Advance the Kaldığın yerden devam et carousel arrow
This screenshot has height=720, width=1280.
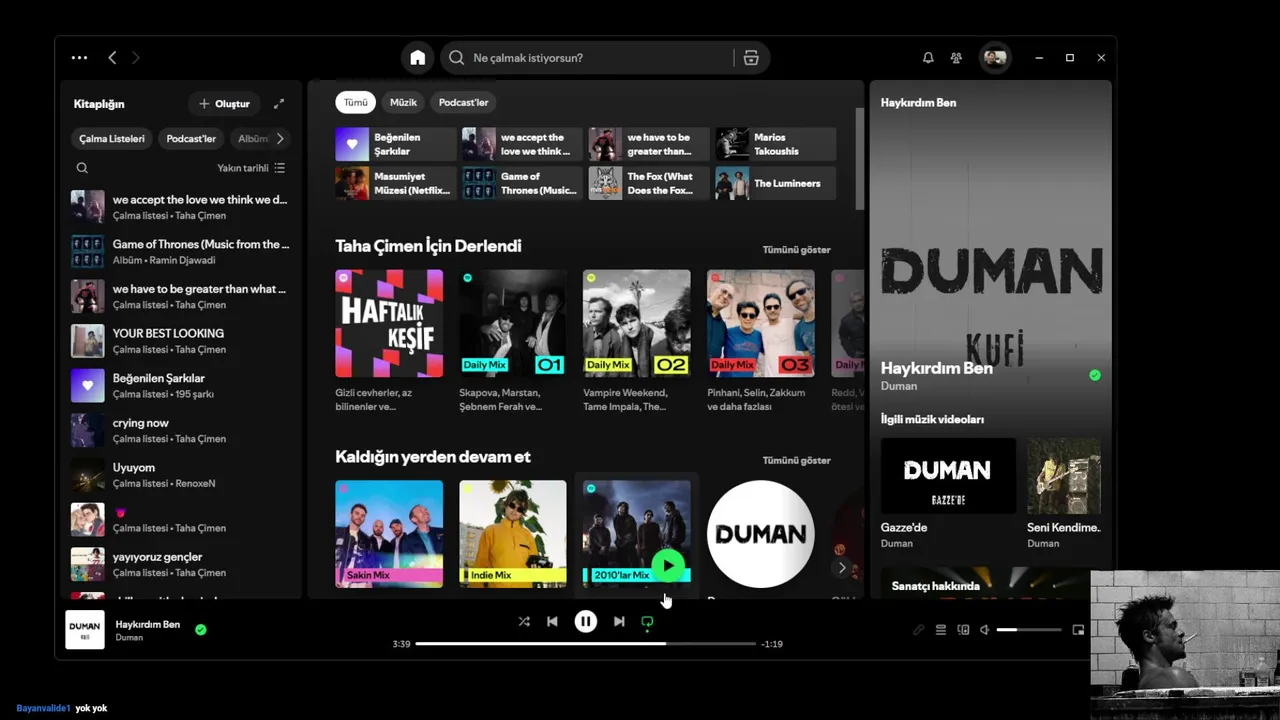point(842,567)
